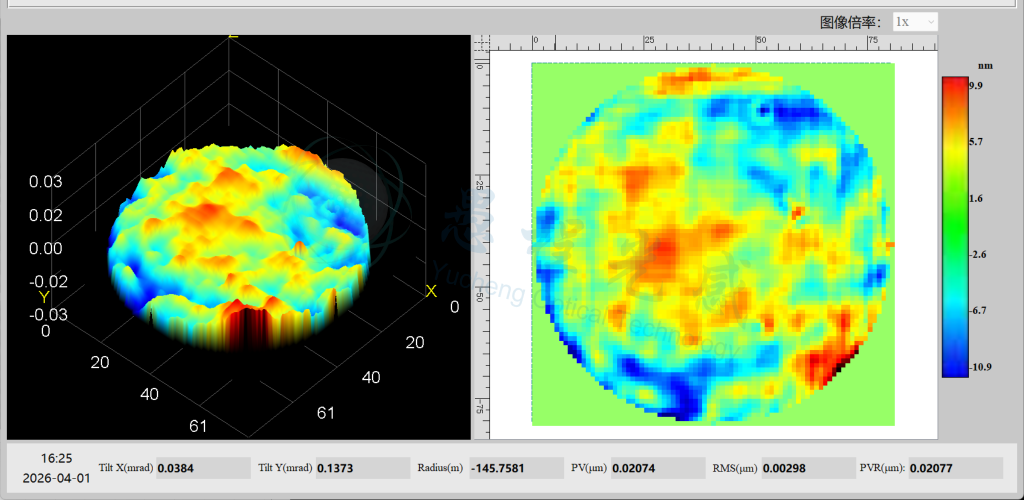
Task: Click the '9.9' color scale value
Action: pos(978,86)
